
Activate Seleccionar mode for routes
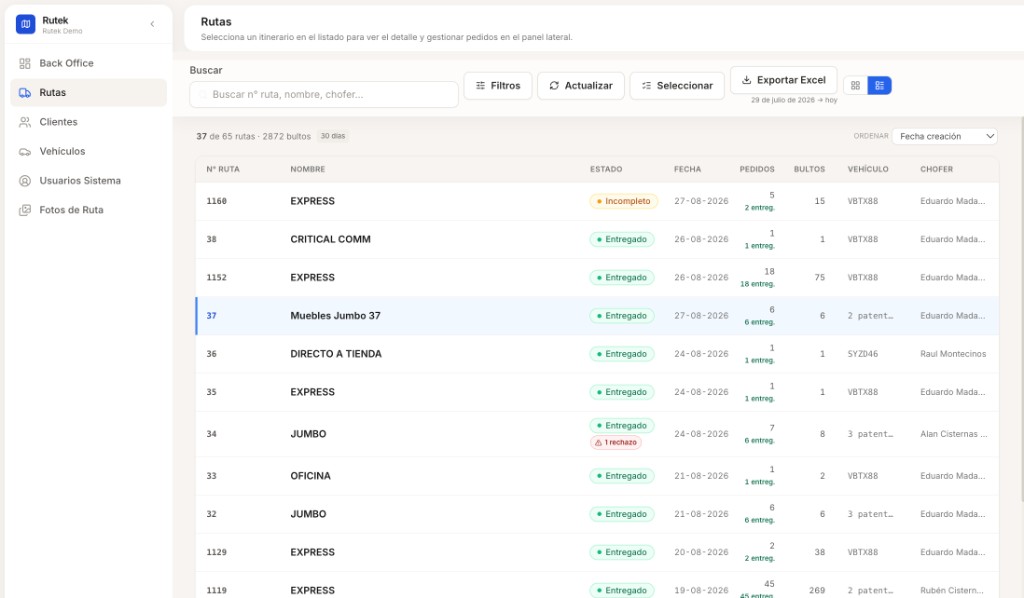pyautogui.click(x=677, y=86)
